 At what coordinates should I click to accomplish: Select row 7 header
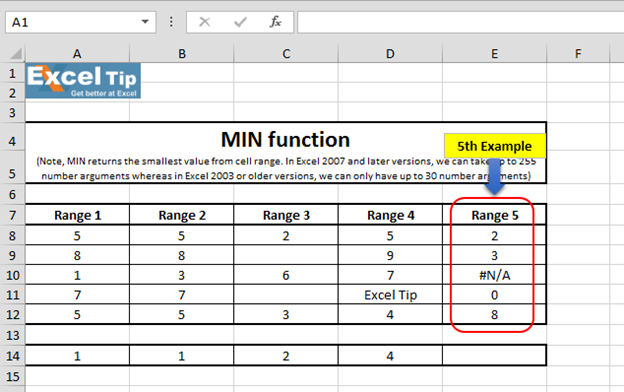tap(12, 215)
